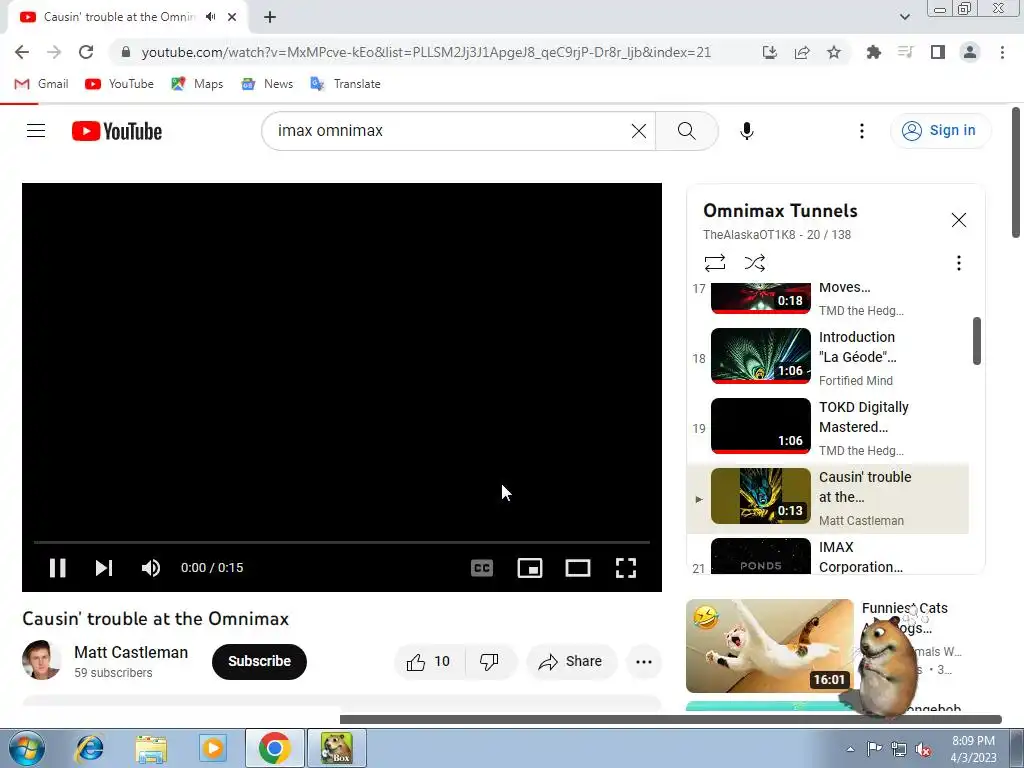Image resolution: width=1024 pixels, height=768 pixels.
Task: Open Funniest Cats recommended video thumbnail
Action: 769,645
